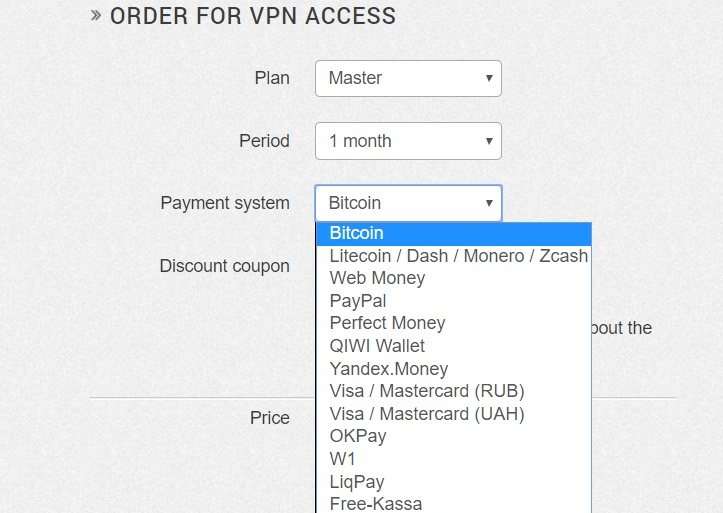Choose Free-Kassa payment method
The height and width of the screenshot is (513, 723).
(x=454, y=503)
